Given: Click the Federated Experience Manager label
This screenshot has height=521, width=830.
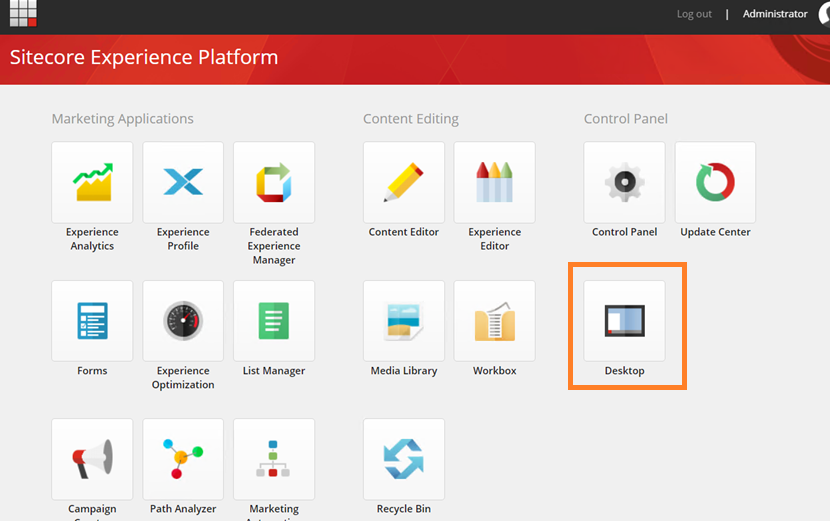Looking at the screenshot, I should [274, 246].
